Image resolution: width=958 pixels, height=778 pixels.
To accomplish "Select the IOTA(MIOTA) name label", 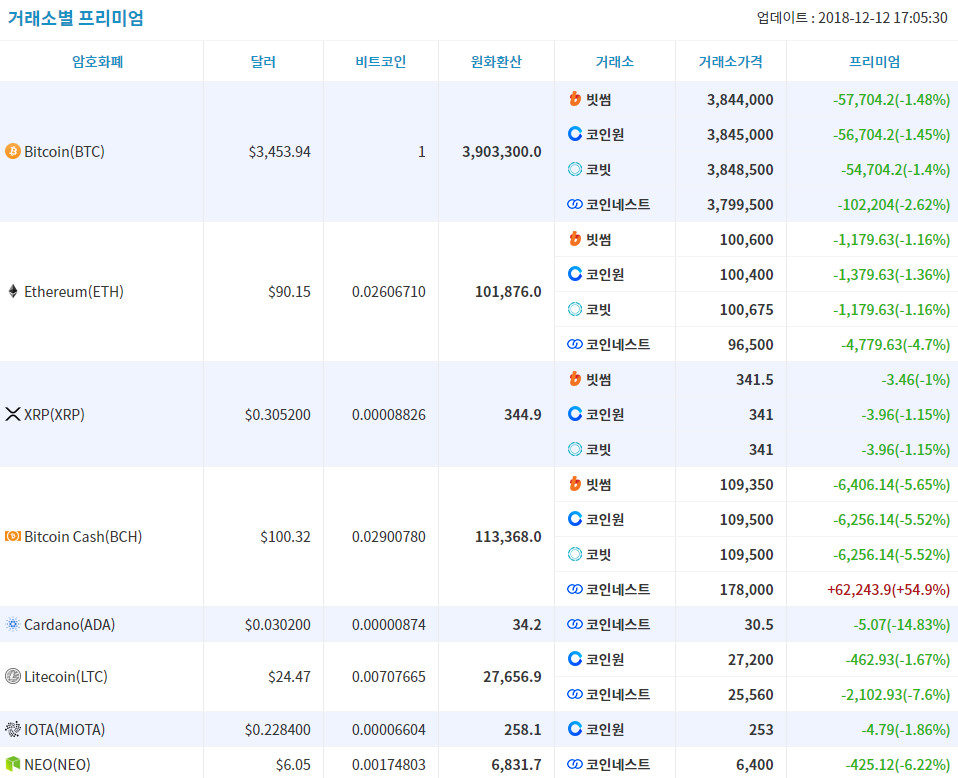I will click(64, 729).
